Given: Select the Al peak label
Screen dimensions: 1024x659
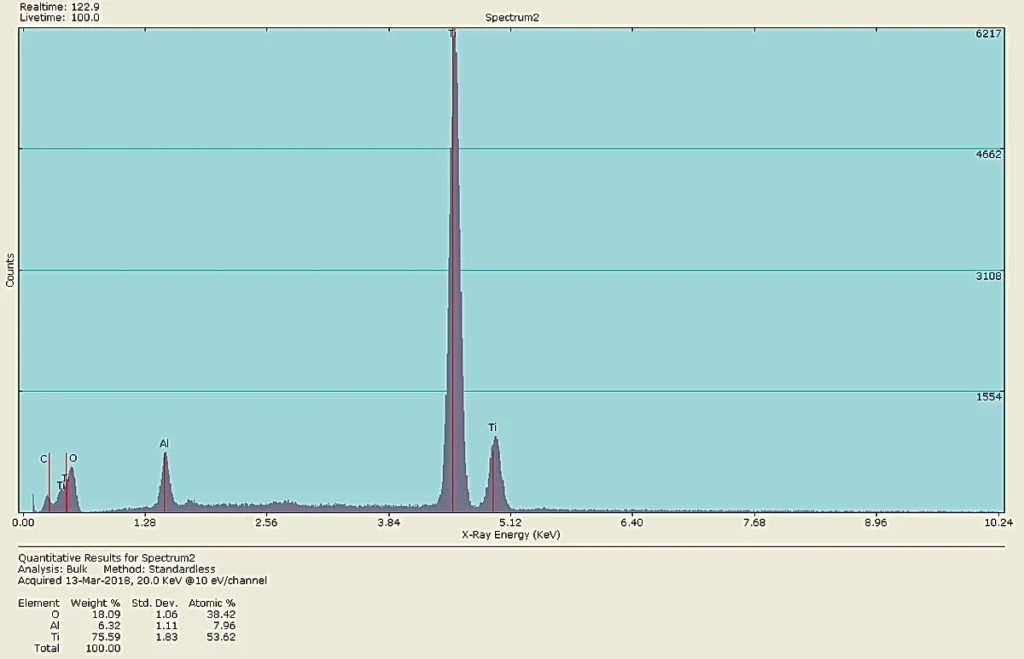Looking at the screenshot, I should (x=165, y=443).
